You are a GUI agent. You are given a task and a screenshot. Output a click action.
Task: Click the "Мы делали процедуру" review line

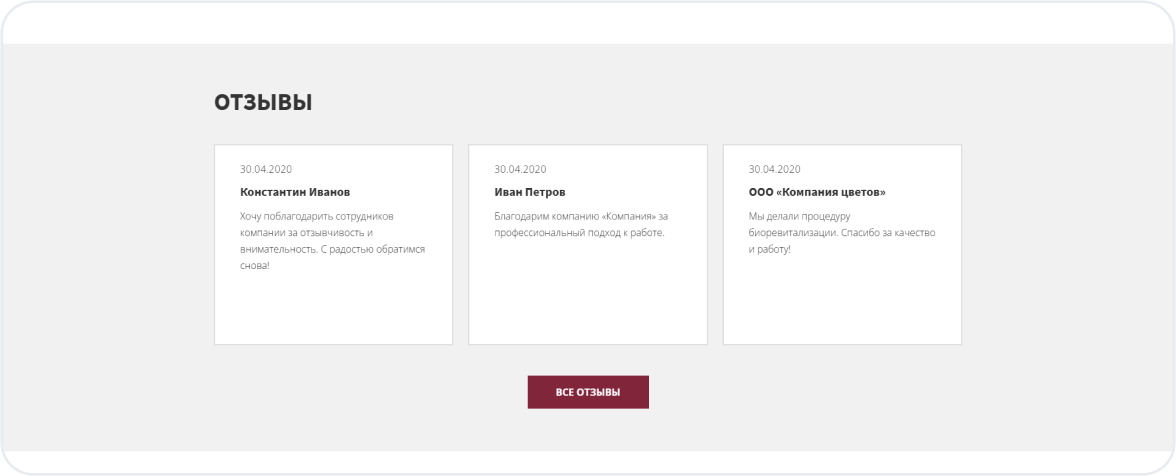click(798, 216)
